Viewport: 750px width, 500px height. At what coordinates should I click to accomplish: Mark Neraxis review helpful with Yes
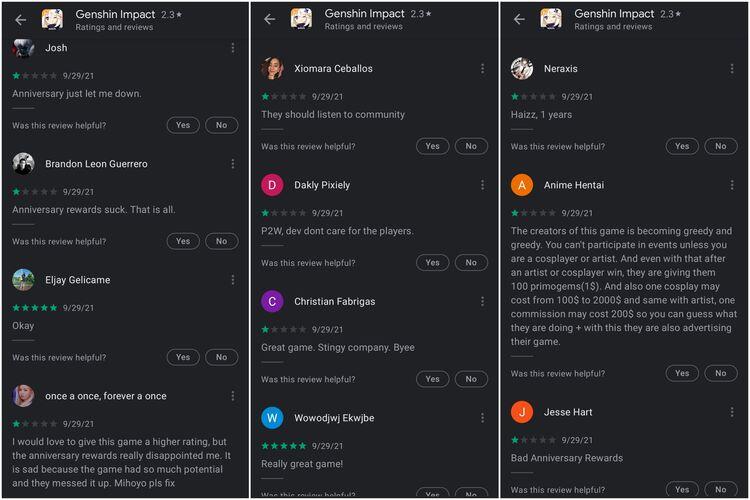point(681,146)
